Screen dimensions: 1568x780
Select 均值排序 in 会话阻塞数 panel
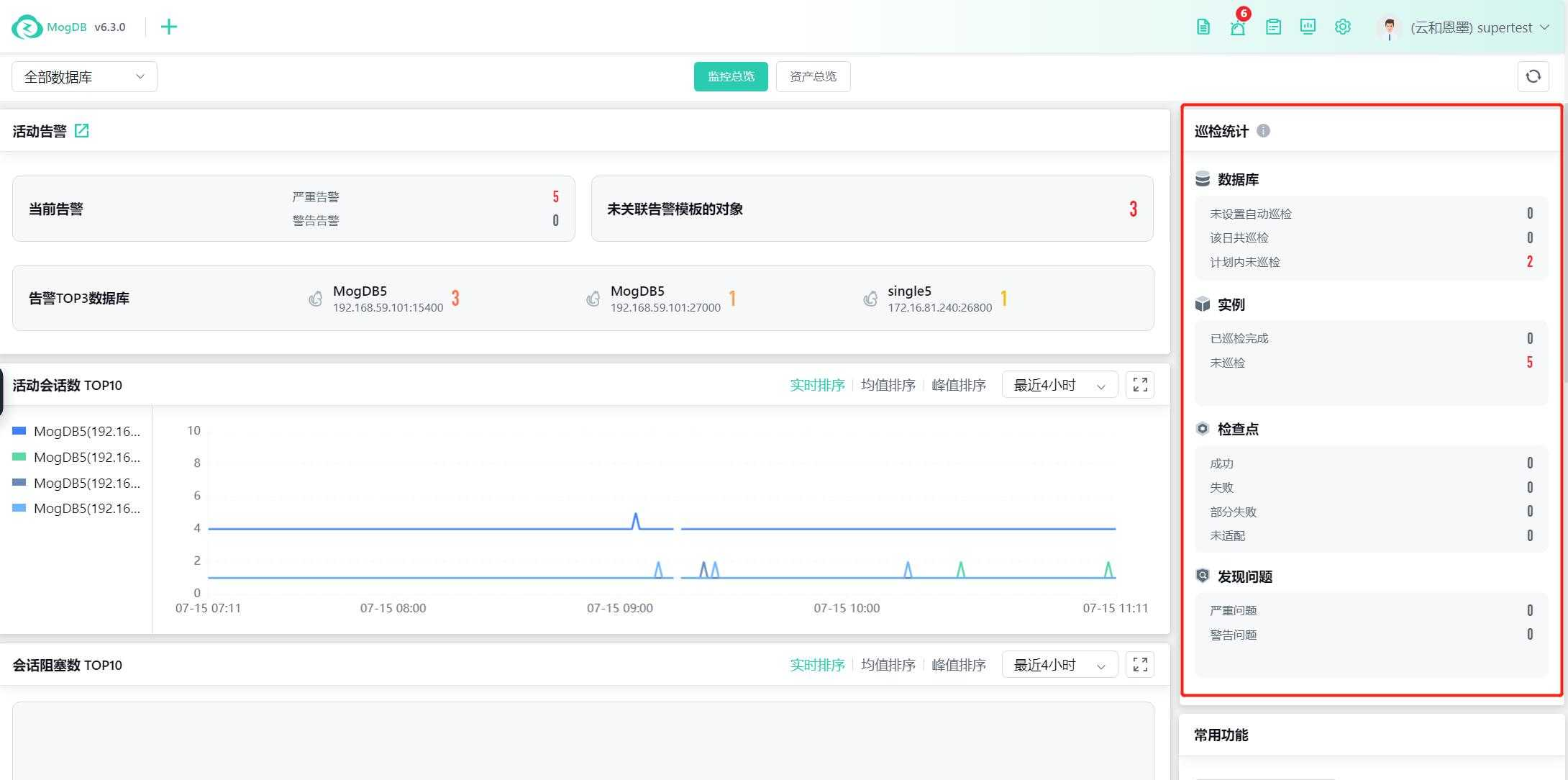point(888,665)
